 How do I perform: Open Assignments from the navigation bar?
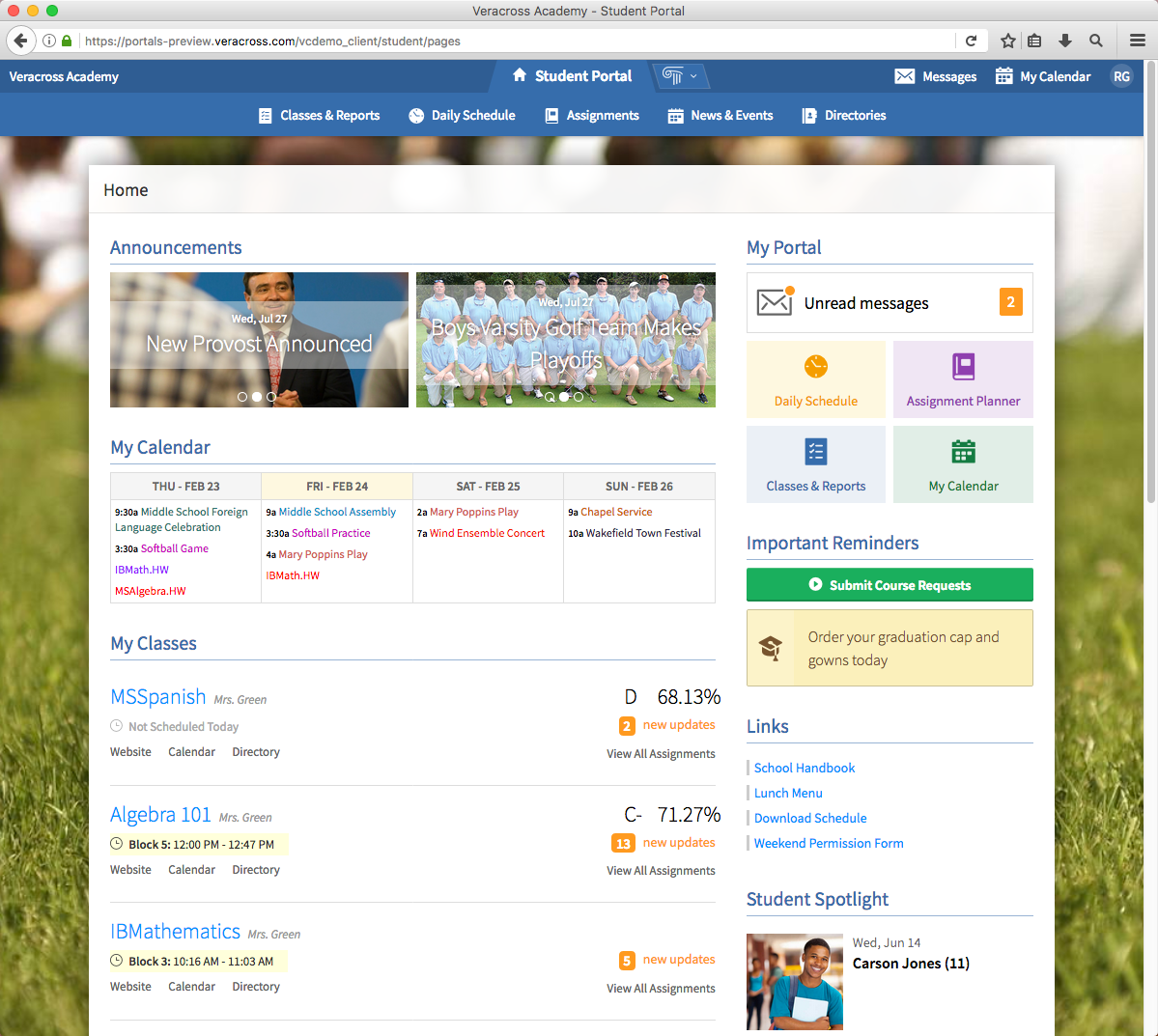[x=591, y=115]
